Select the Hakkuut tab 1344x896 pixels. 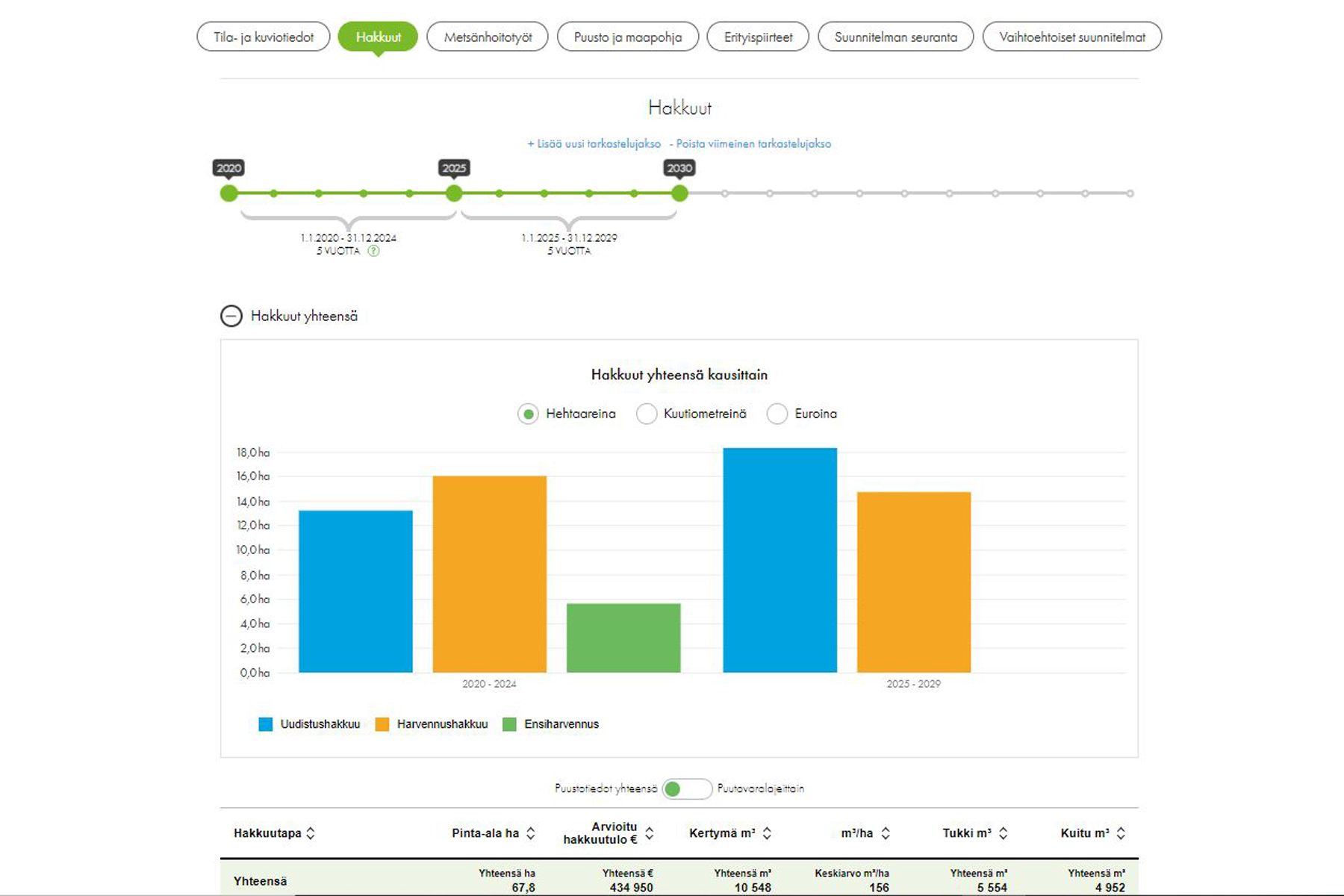click(378, 37)
